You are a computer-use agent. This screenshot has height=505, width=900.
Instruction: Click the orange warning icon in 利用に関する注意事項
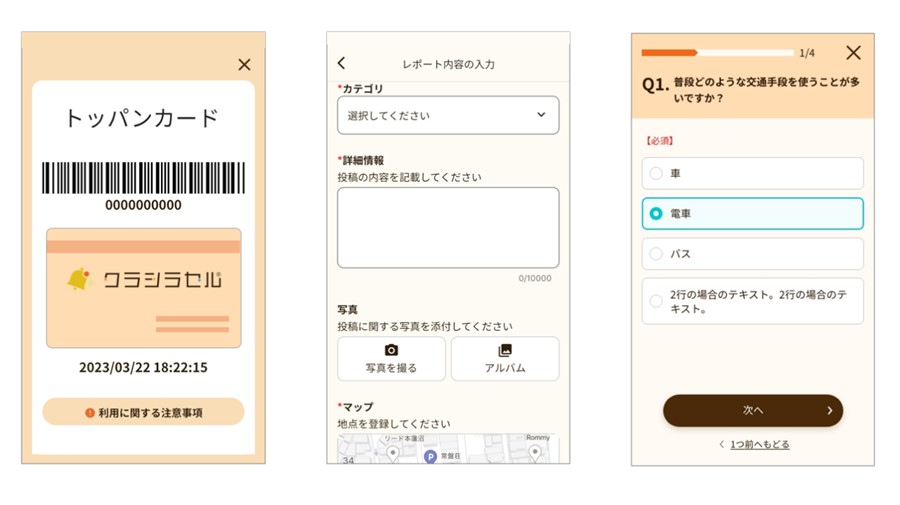click(x=90, y=413)
